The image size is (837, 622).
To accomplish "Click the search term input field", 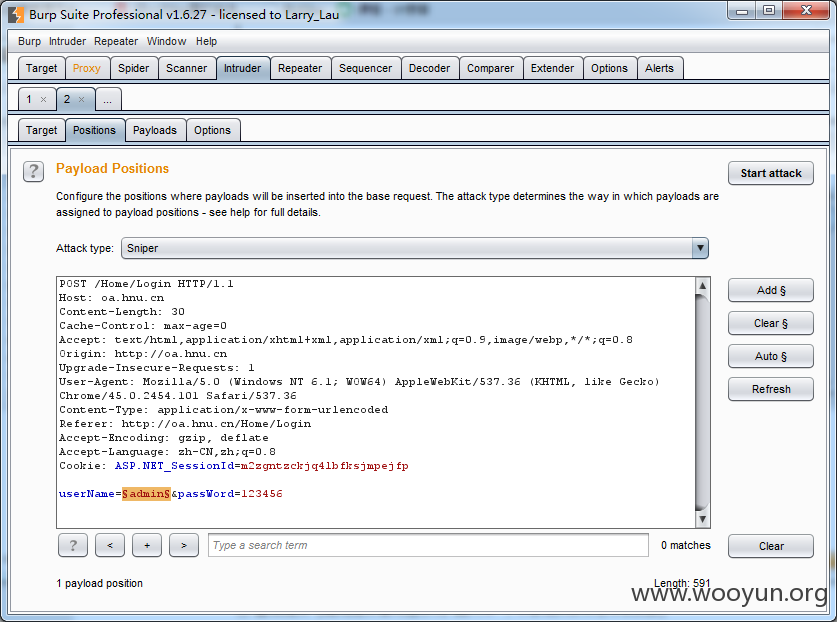I will coord(428,545).
